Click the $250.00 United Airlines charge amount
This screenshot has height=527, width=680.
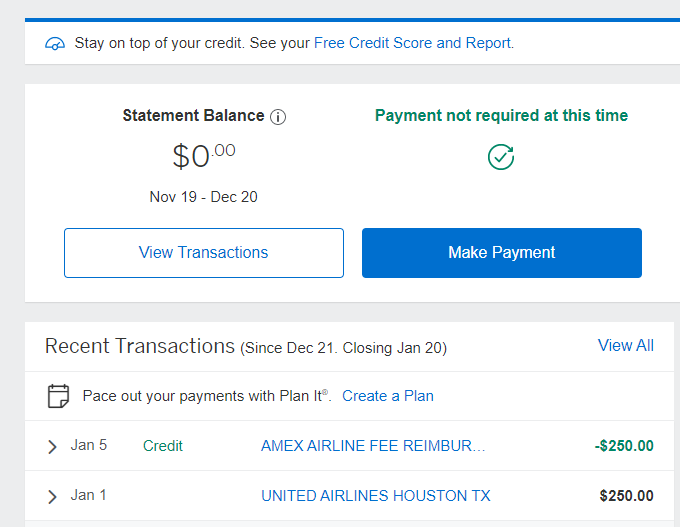(x=627, y=496)
